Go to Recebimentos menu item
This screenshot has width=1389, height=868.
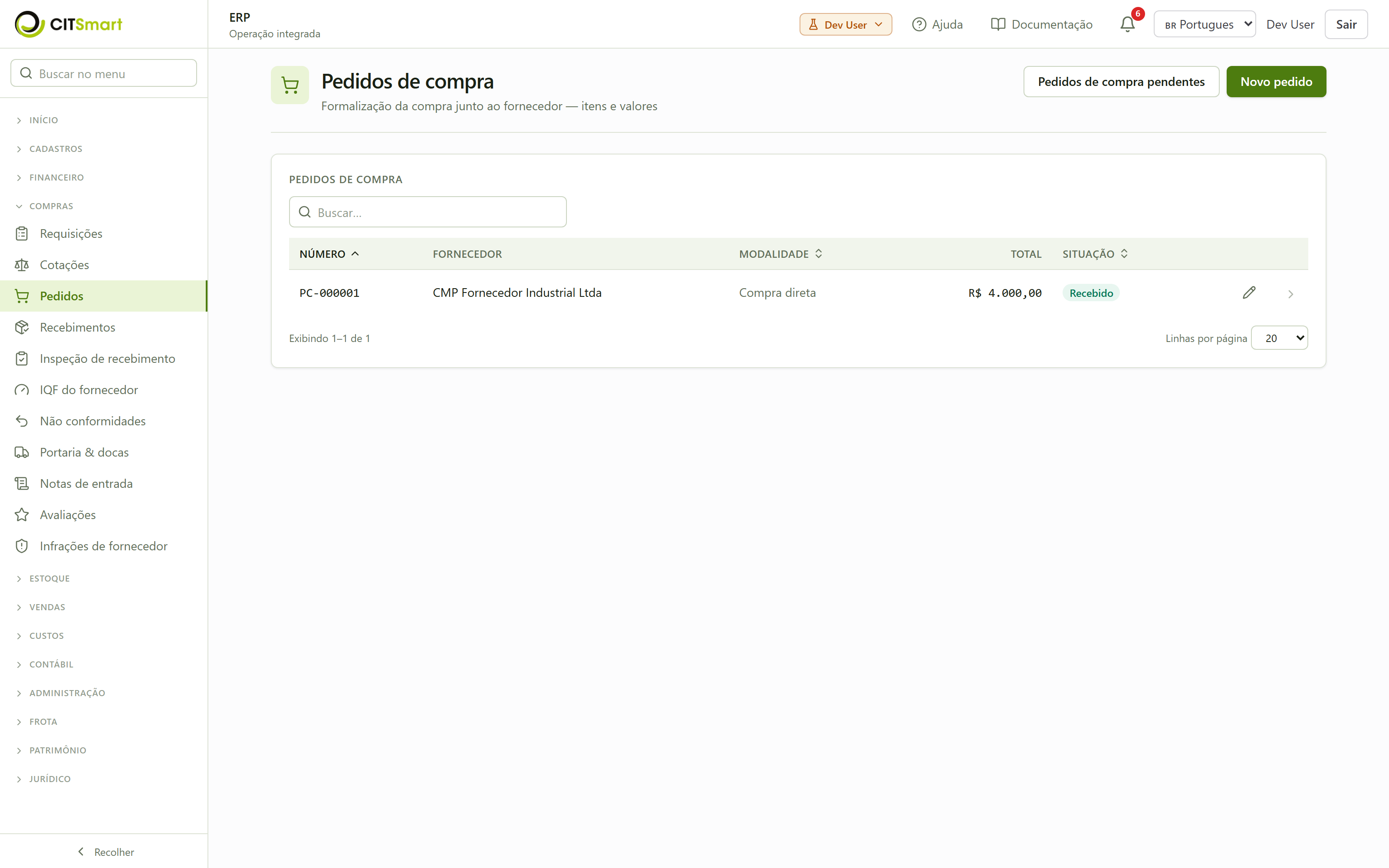point(104,327)
